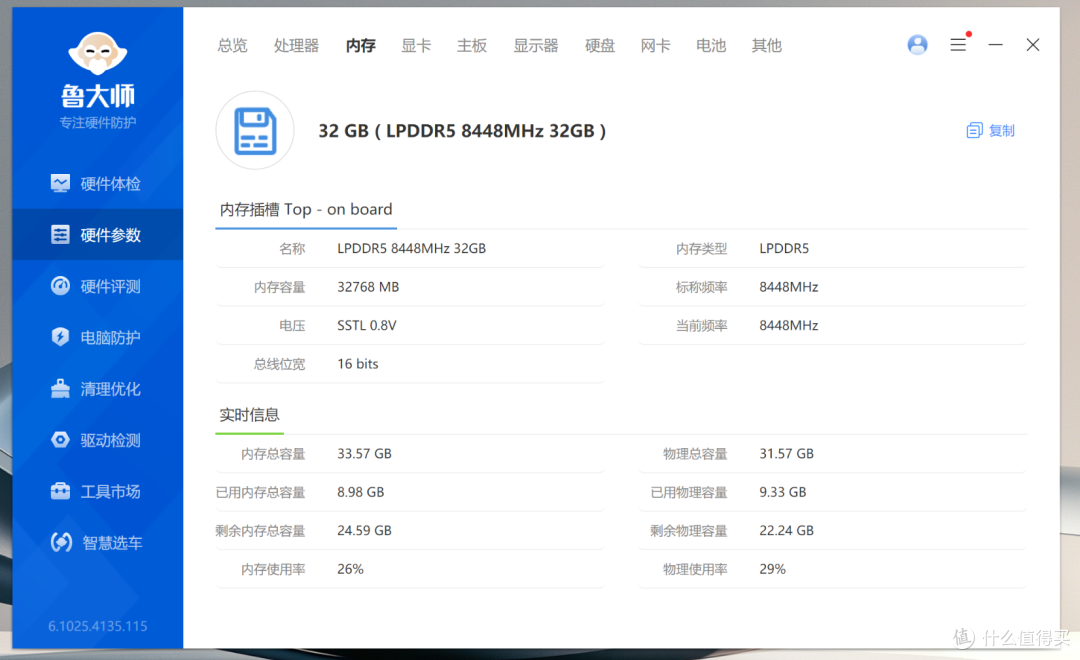Click the 专注硬件防护 slogan text
The height and width of the screenshot is (660, 1080).
tap(98, 123)
